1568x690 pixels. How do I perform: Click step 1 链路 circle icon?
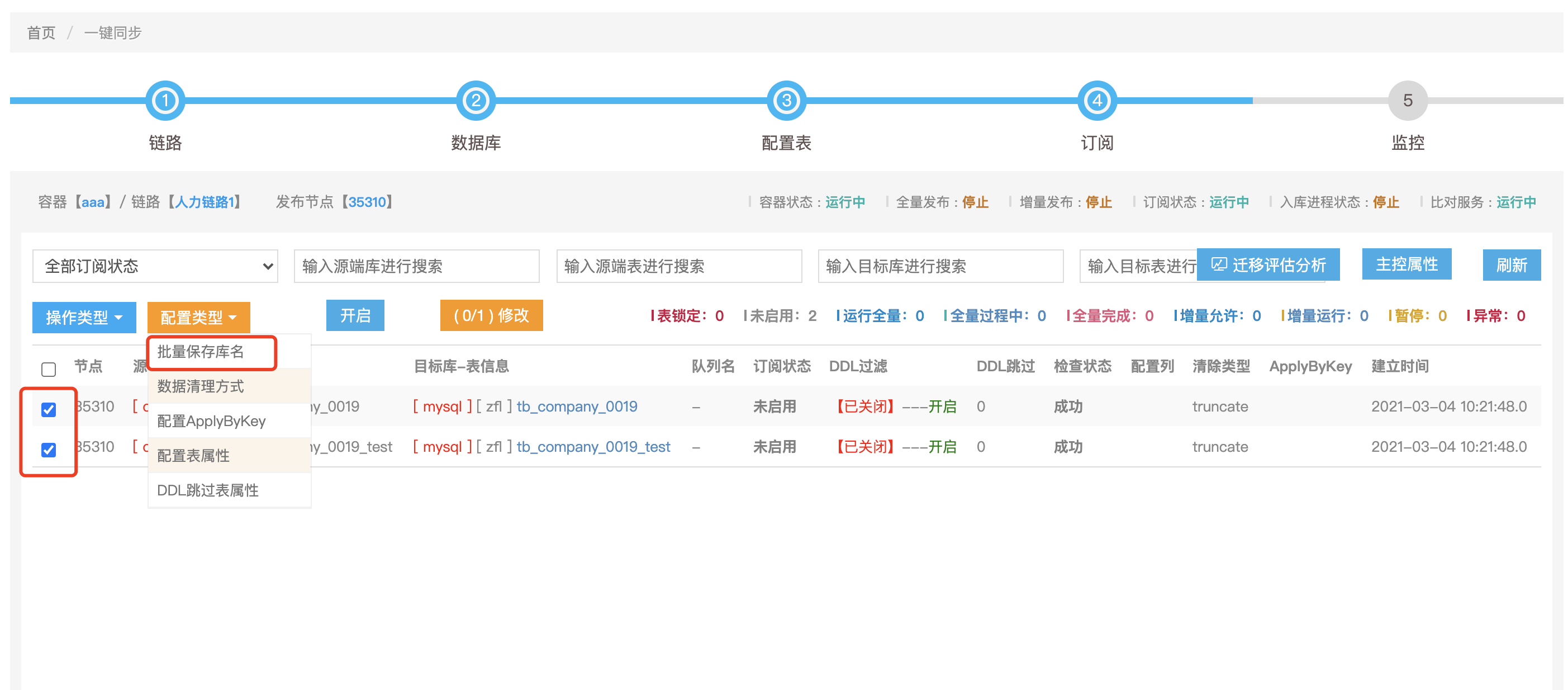pos(165,101)
